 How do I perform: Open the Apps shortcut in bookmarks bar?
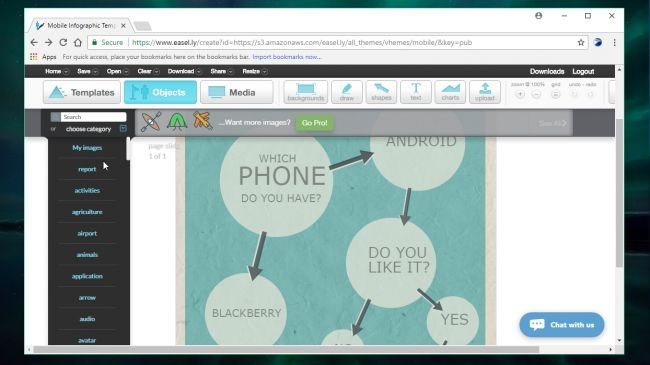[x=43, y=57]
